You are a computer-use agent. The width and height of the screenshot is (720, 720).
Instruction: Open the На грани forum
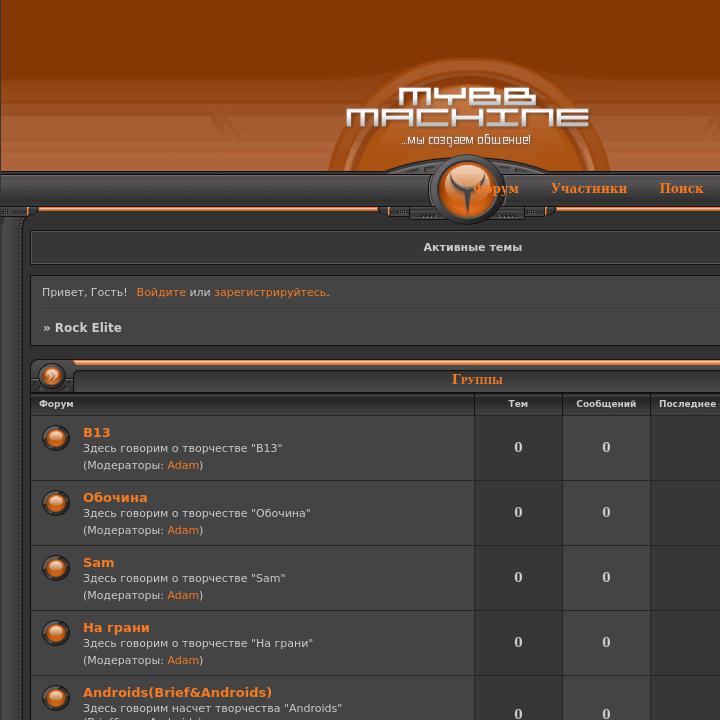pos(116,628)
